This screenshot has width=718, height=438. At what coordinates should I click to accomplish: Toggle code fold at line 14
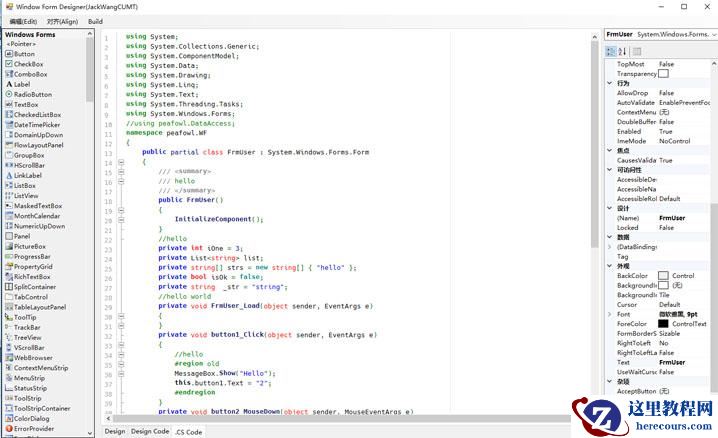click(x=121, y=162)
